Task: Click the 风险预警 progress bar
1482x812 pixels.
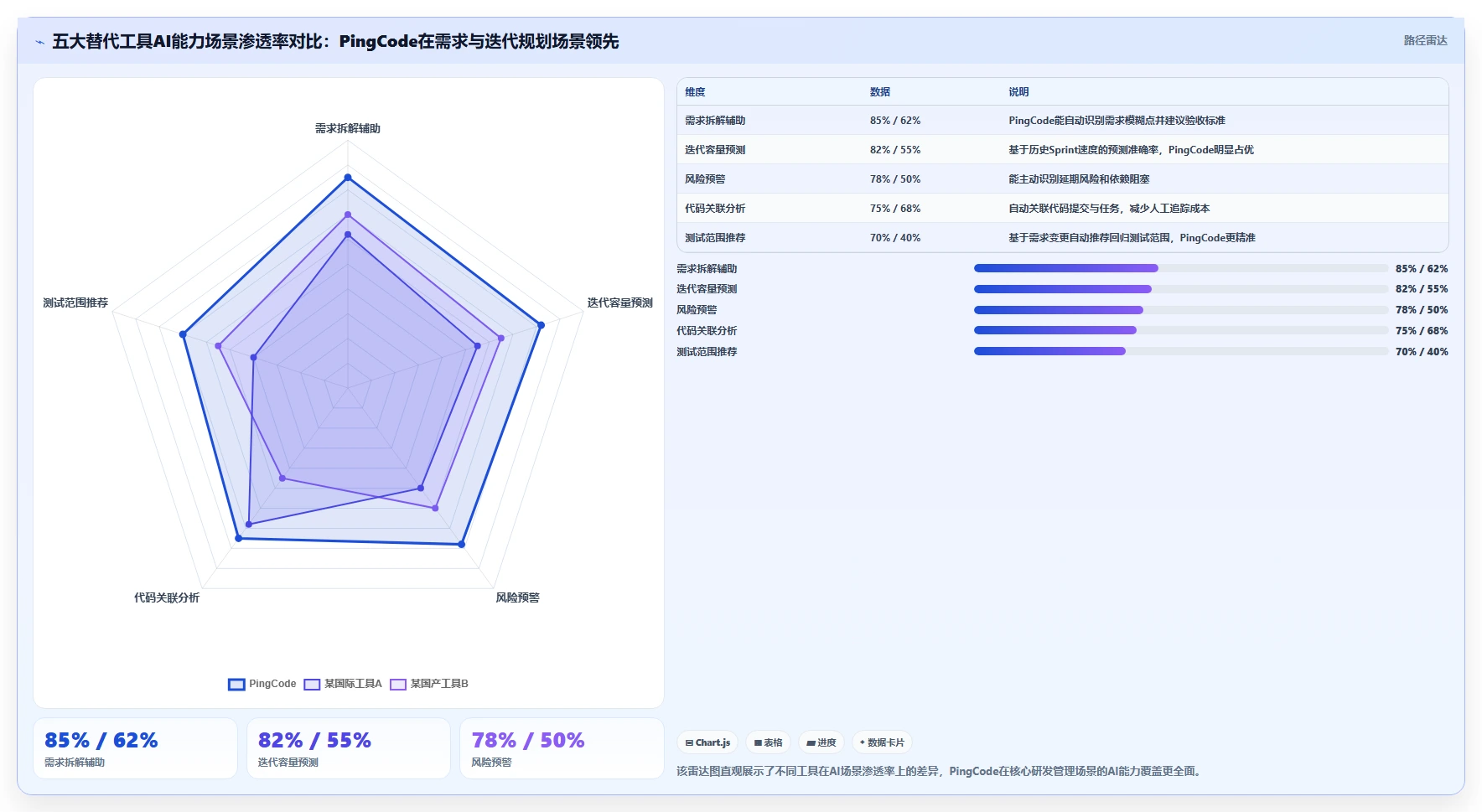Action: point(1181,310)
